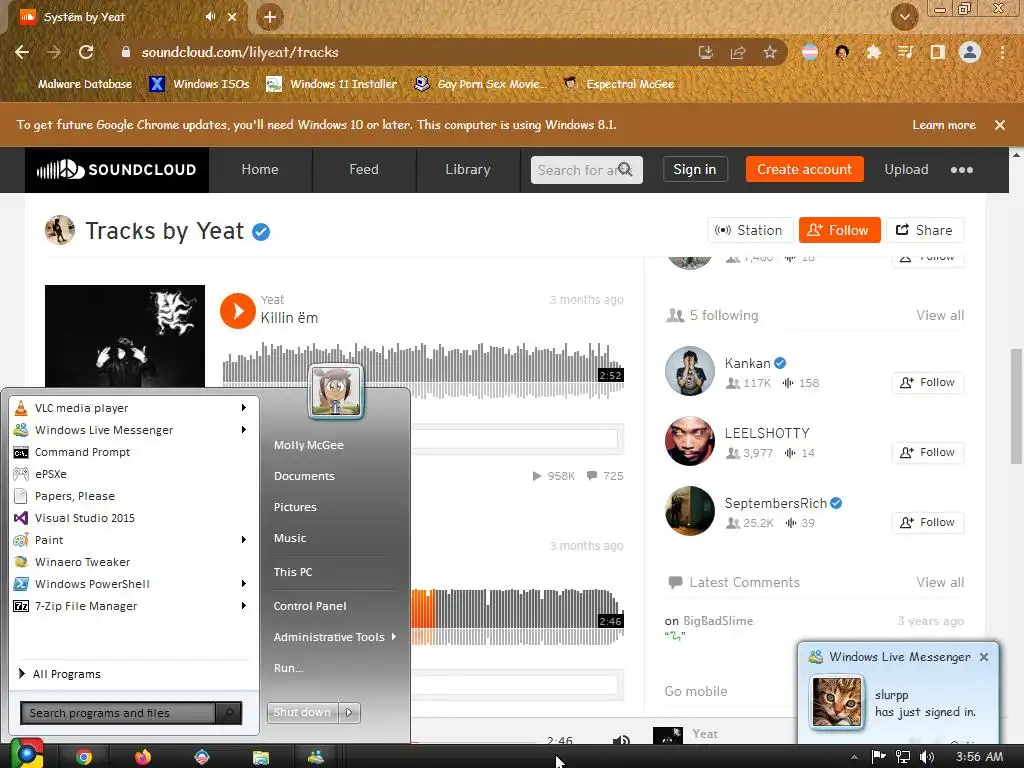Dismiss the Chrome update warning bar
Image resolution: width=1024 pixels, height=768 pixels.
click(x=1000, y=125)
